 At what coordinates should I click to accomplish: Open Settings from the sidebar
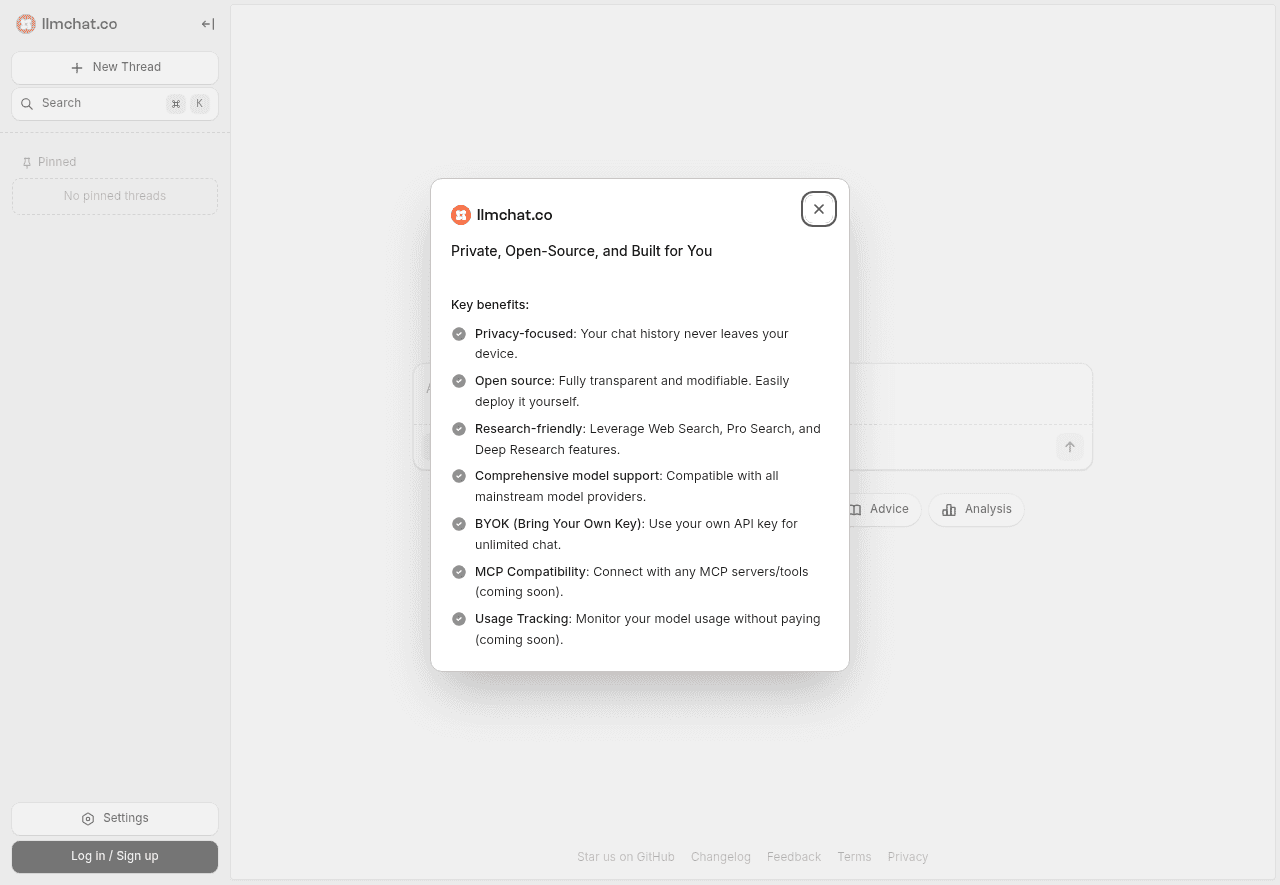(x=115, y=818)
